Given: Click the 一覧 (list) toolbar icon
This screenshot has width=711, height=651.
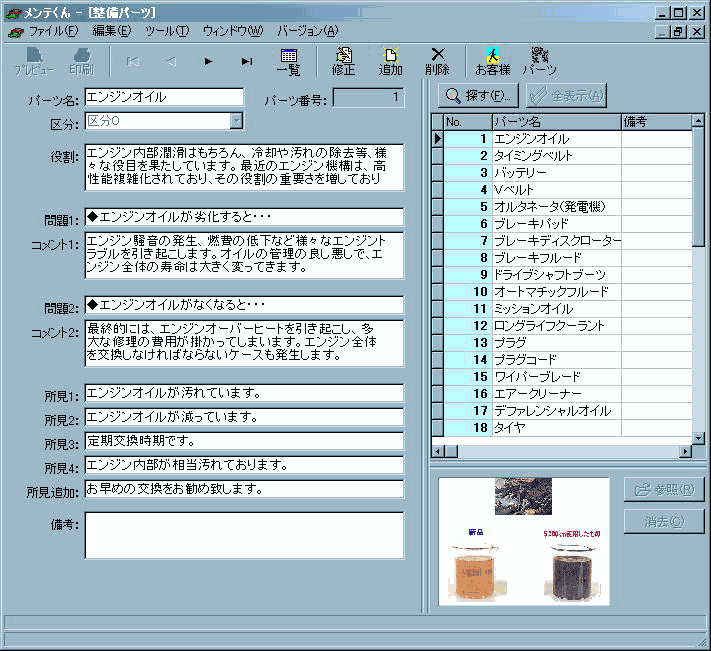Looking at the screenshot, I should [288, 61].
